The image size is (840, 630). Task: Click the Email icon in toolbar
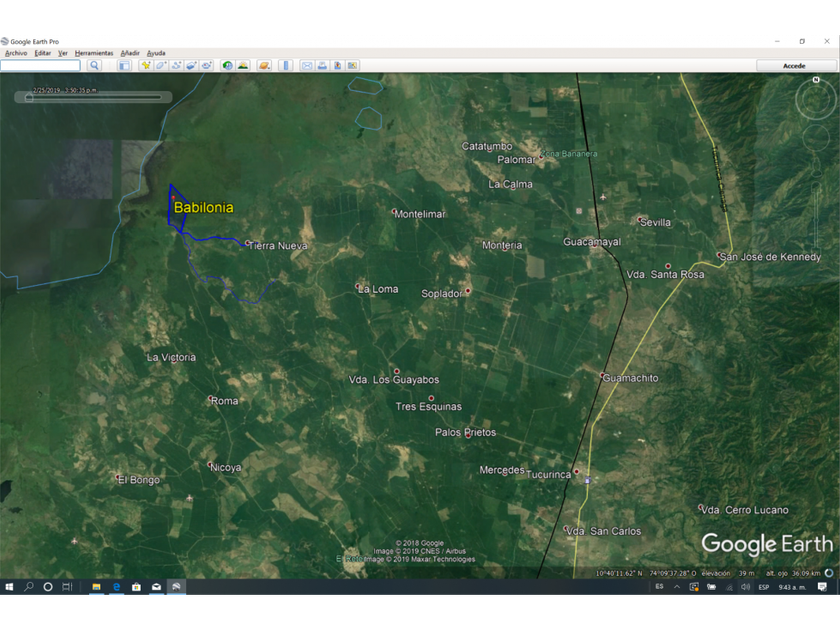307,65
